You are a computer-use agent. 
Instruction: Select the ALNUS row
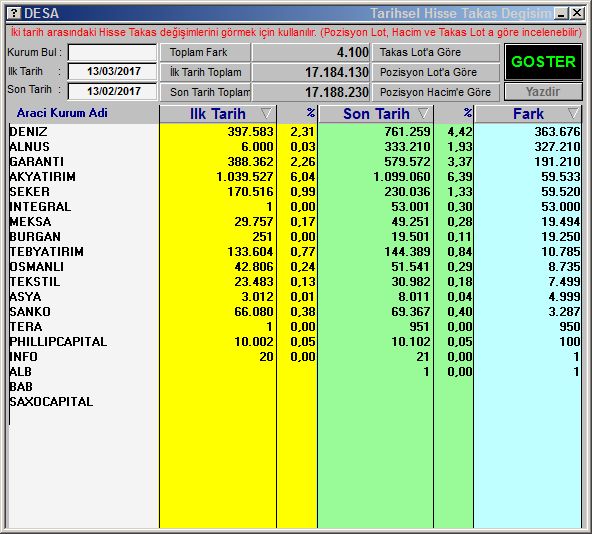point(295,147)
